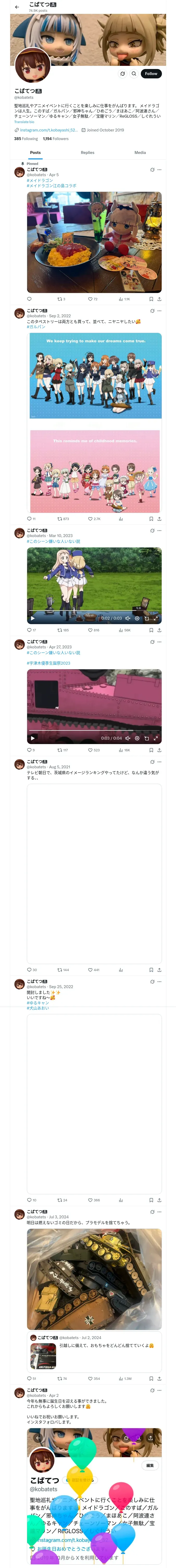
Task: Like the pinned Apr 5 post
Action: click(92, 299)
